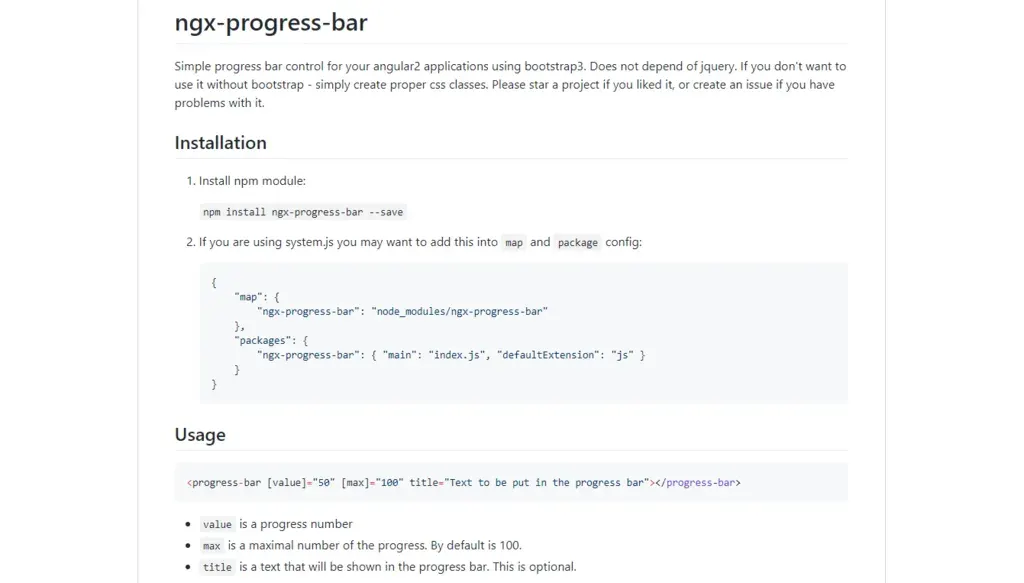This screenshot has width=1024, height=583.
Task: Click the "packages": { line in the config
Action: (x=271, y=340)
